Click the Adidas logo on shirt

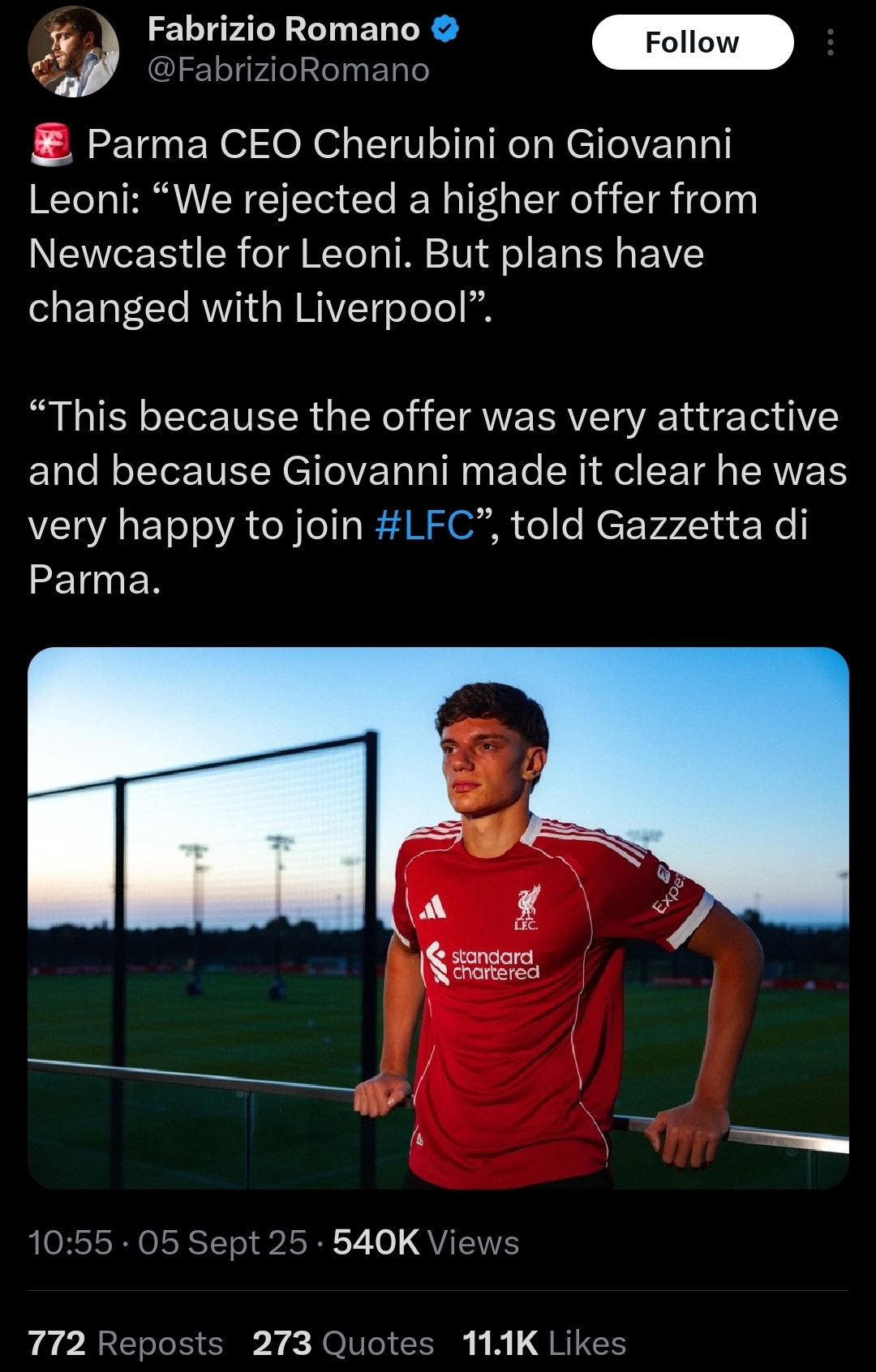[433, 907]
